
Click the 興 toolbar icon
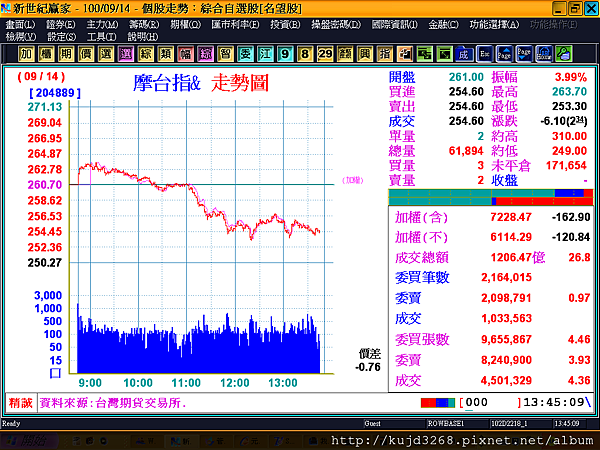pyautogui.click(x=365, y=54)
